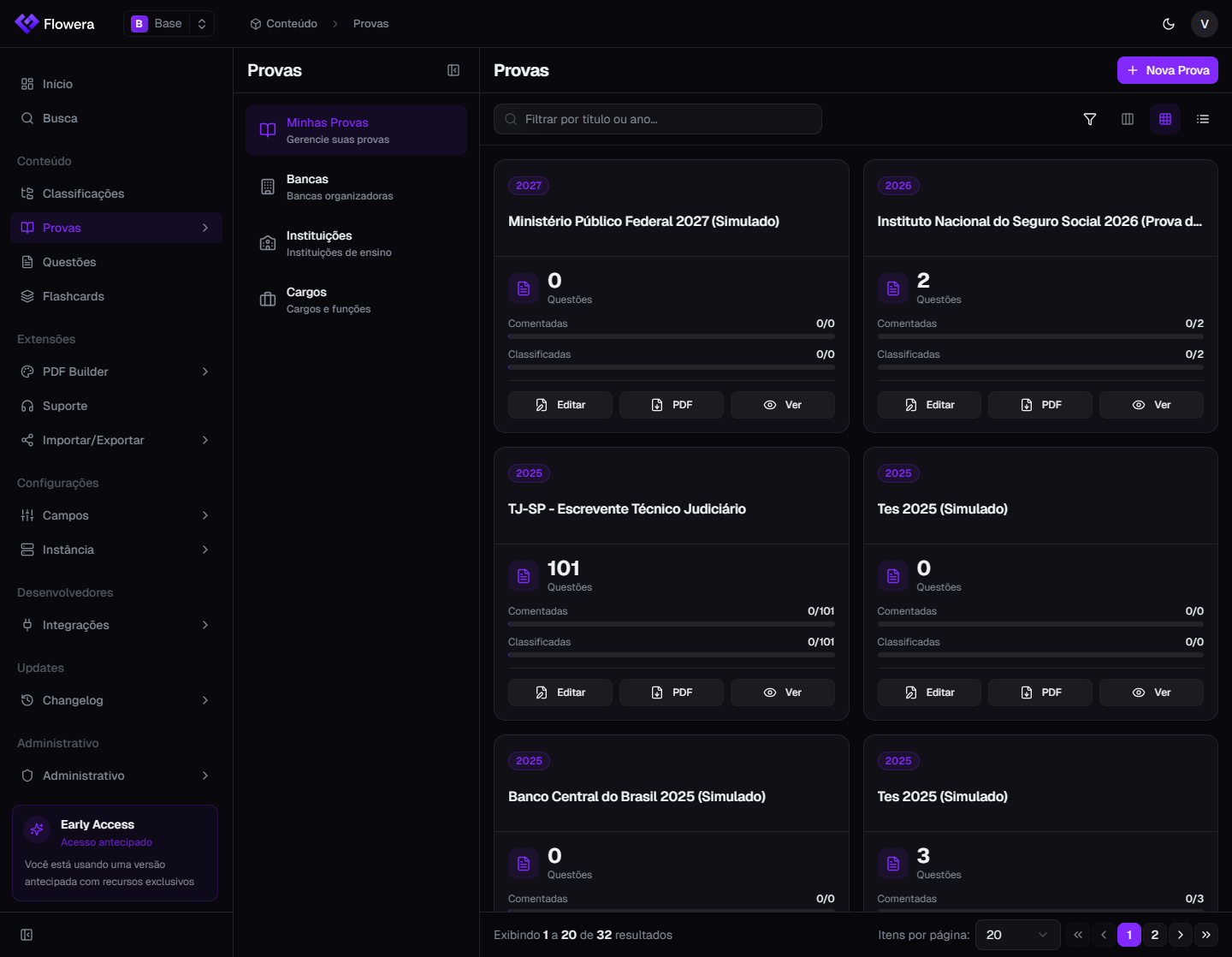Export PDF of TJ-SP Escrevente exam
1232x957 pixels.
(x=672, y=692)
